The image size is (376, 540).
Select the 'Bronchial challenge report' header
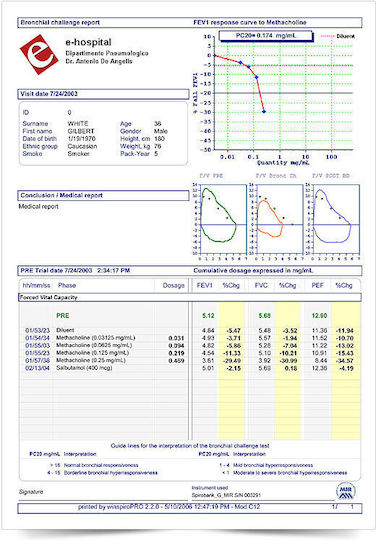60,22
